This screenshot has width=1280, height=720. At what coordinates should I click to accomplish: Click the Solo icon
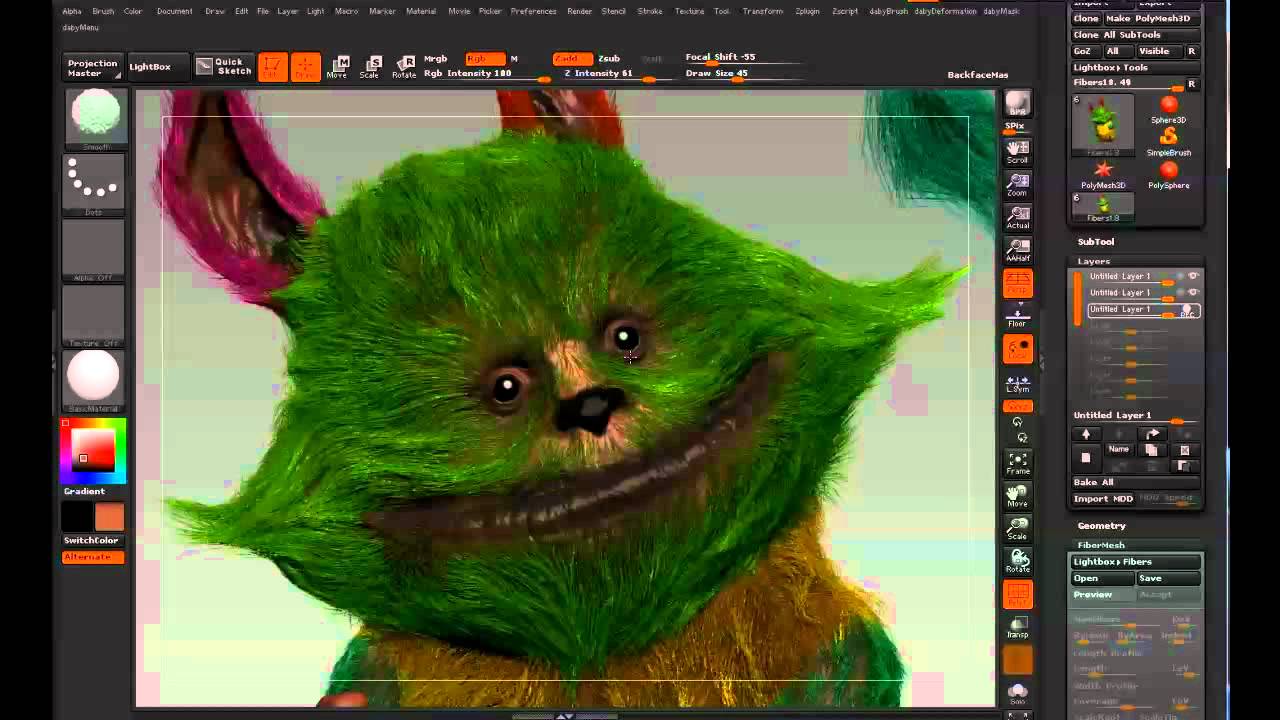1017,692
